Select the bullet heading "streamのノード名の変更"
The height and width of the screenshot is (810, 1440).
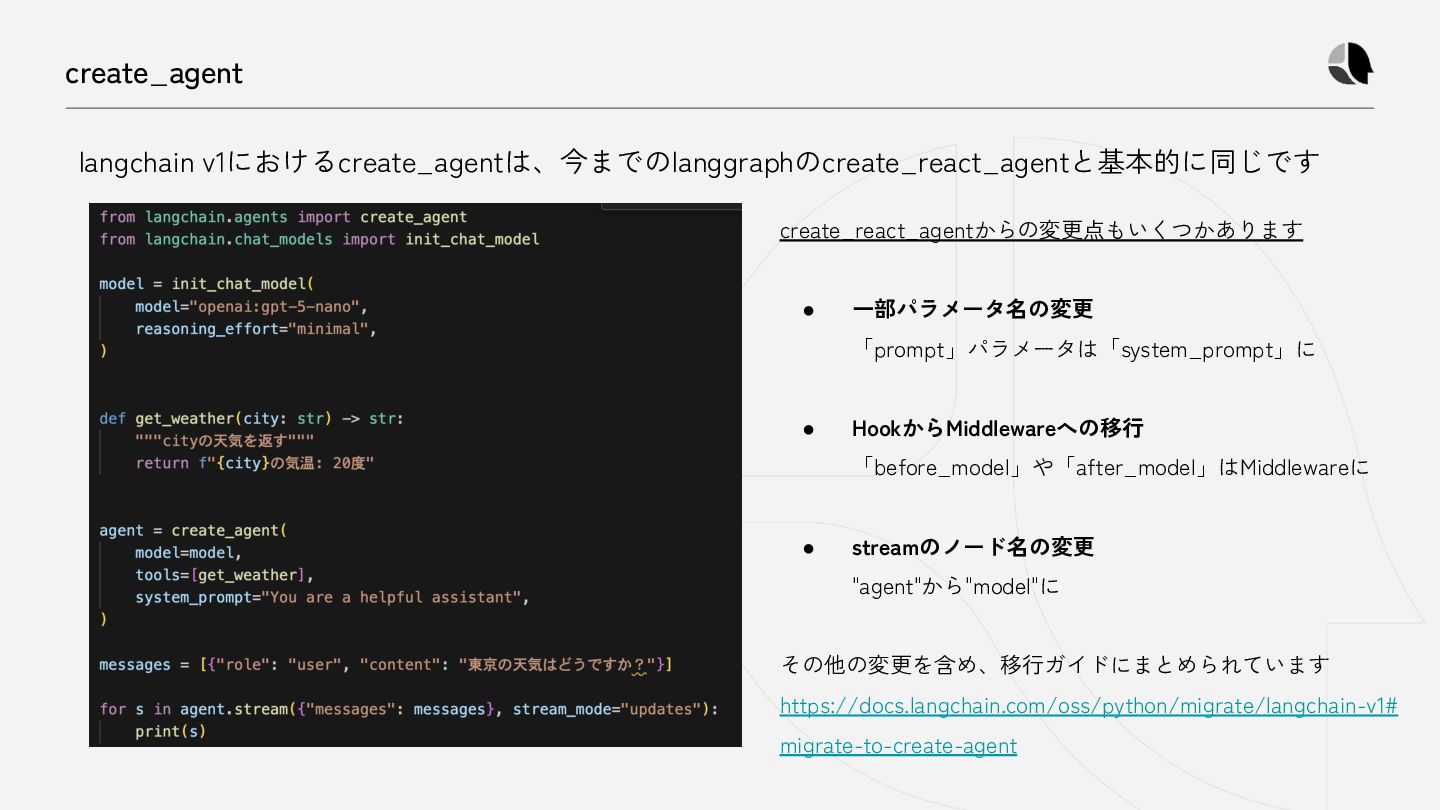(x=972, y=547)
